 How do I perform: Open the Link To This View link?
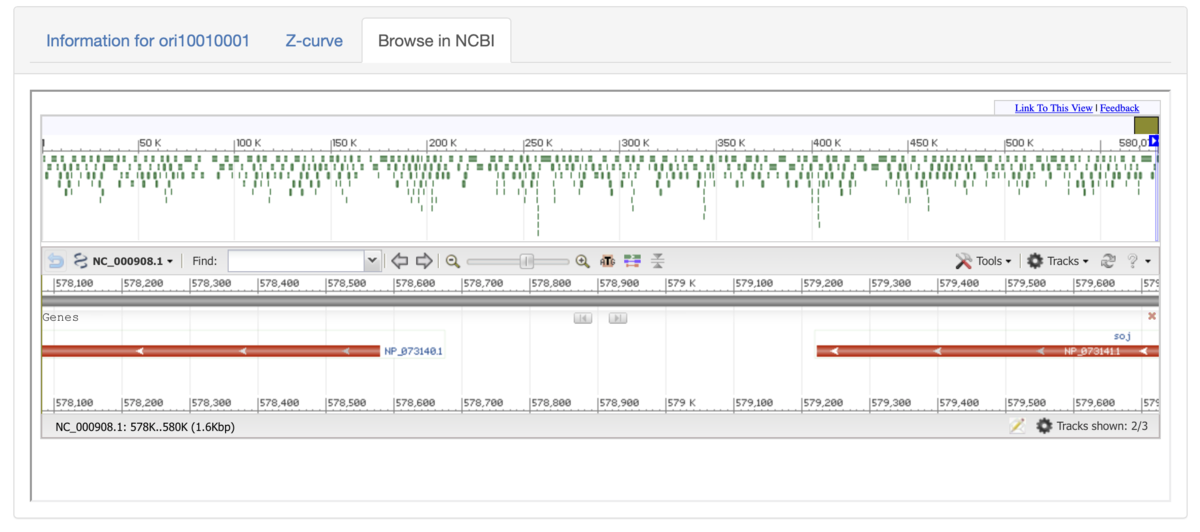[1053, 108]
